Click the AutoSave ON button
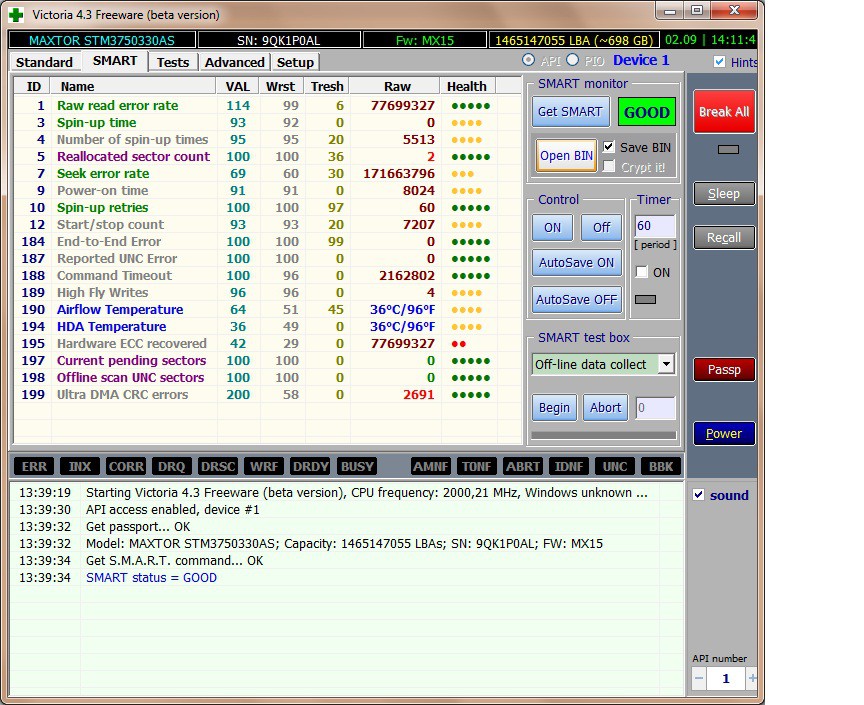This screenshot has width=864, height=705. click(x=576, y=263)
